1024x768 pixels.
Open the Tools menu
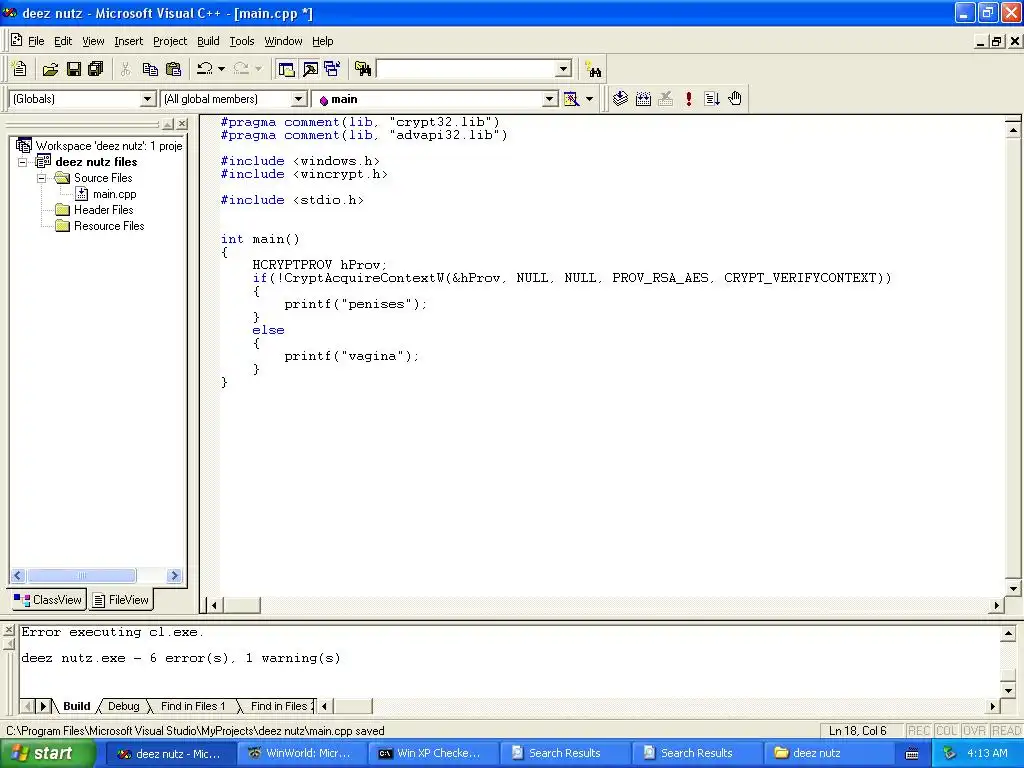pyautogui.click(x=242, y=40)
